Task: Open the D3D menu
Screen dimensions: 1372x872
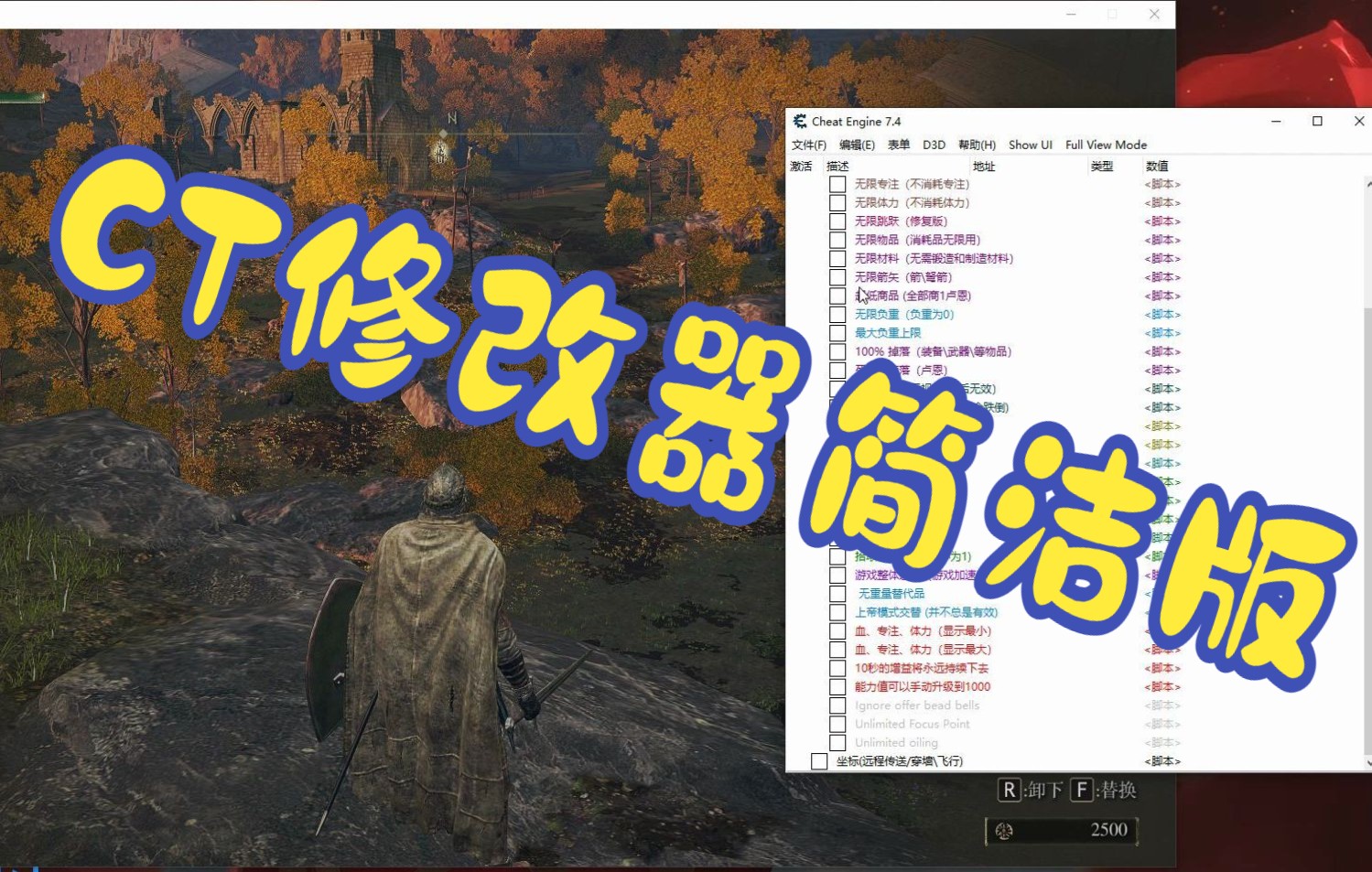Action: 934,145
